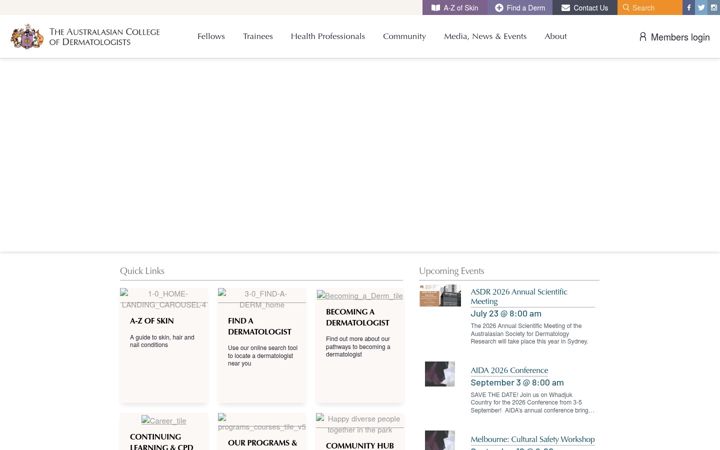The height and width of the screenshot is (450, 720).
Task: Click the College crest logo
Action: [x=27, y=36]
